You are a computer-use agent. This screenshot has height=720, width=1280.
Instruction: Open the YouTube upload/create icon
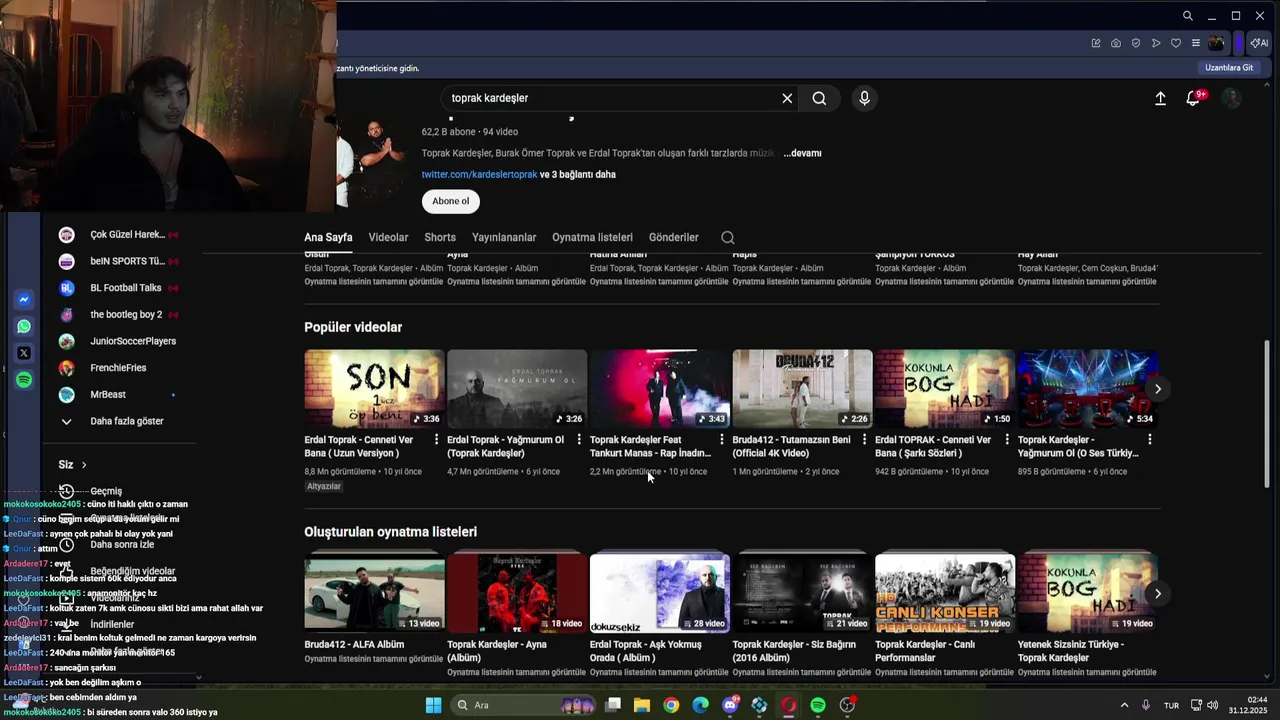pyautogui.click(x=1160, y=98)
